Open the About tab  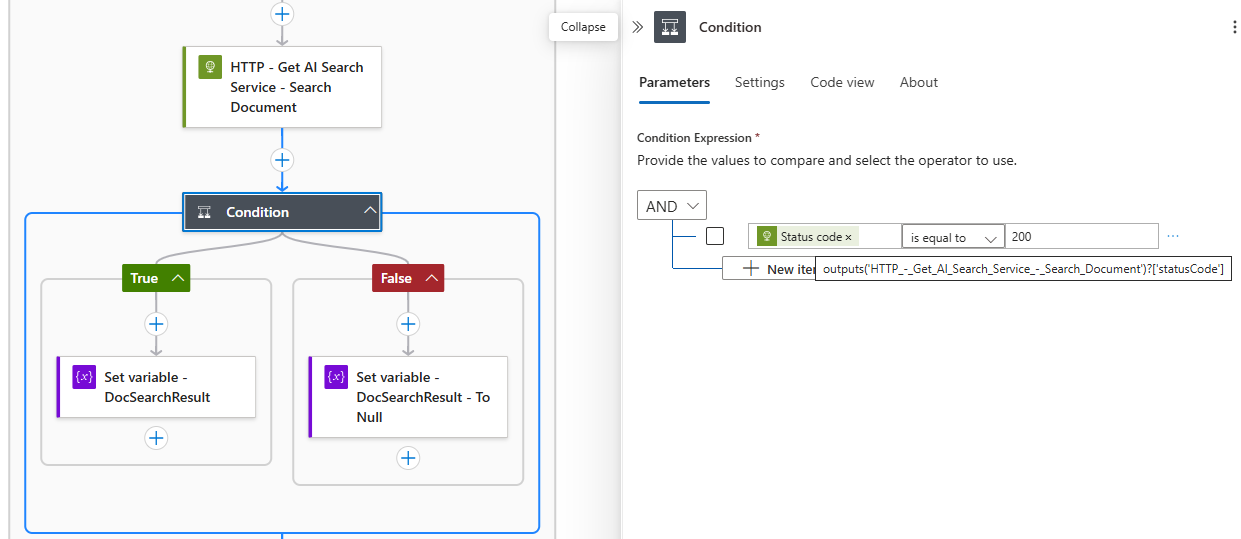pyautogui.click(x=918, y=82)
